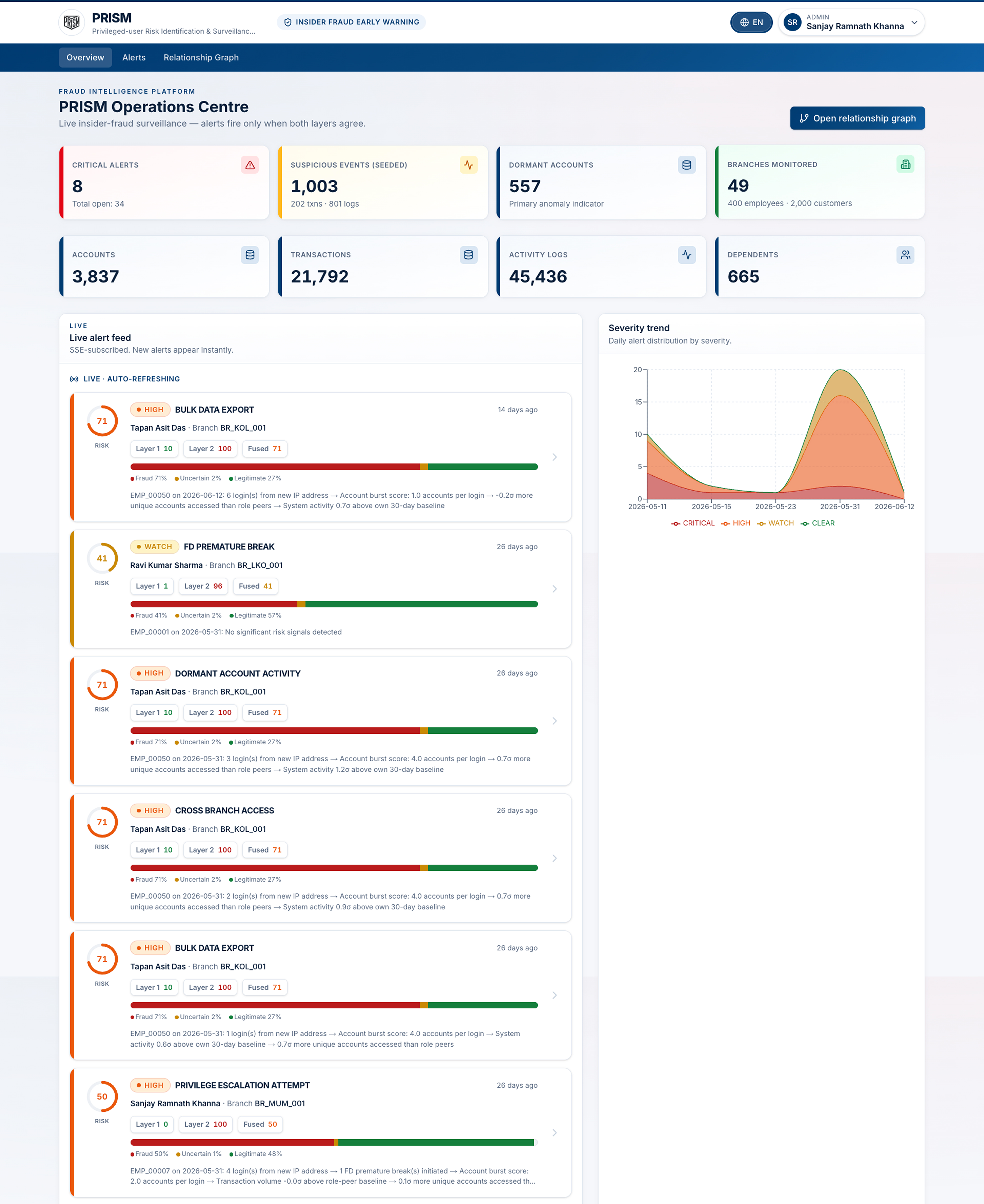Click the Layer 2 96 chip for Ravi Kumar Sharma
984x1204 pixels.
[x=203, y=586]
